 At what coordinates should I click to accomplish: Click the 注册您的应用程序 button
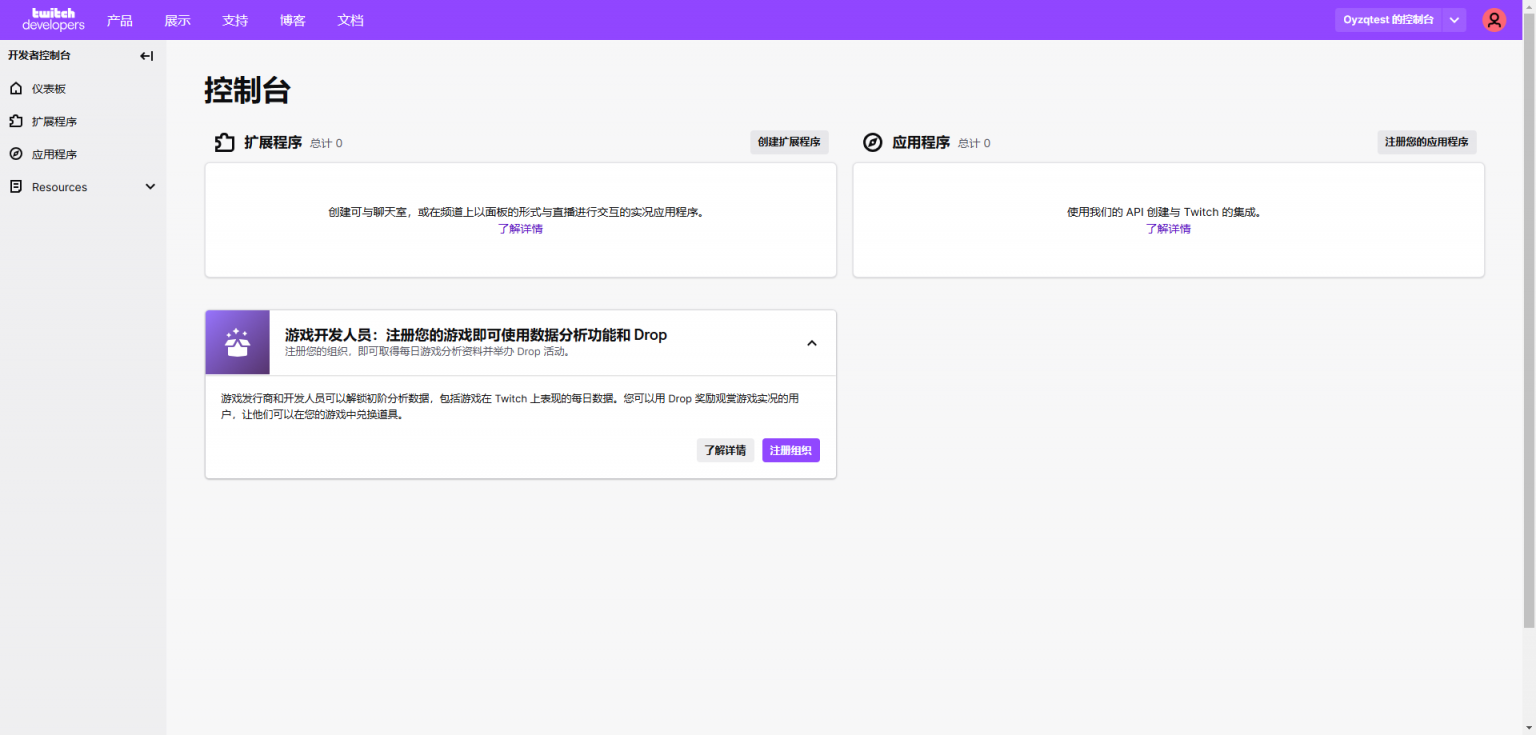[1427, 141]
